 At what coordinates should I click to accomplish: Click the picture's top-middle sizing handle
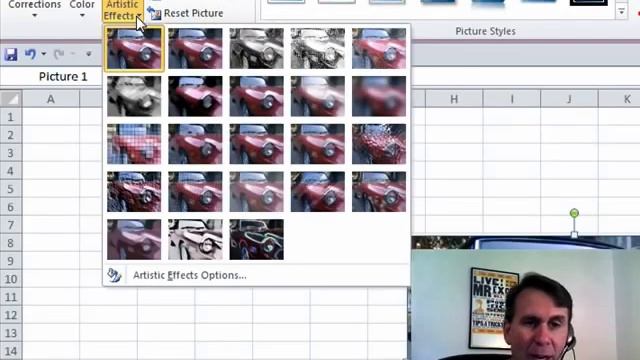[574, 234]
